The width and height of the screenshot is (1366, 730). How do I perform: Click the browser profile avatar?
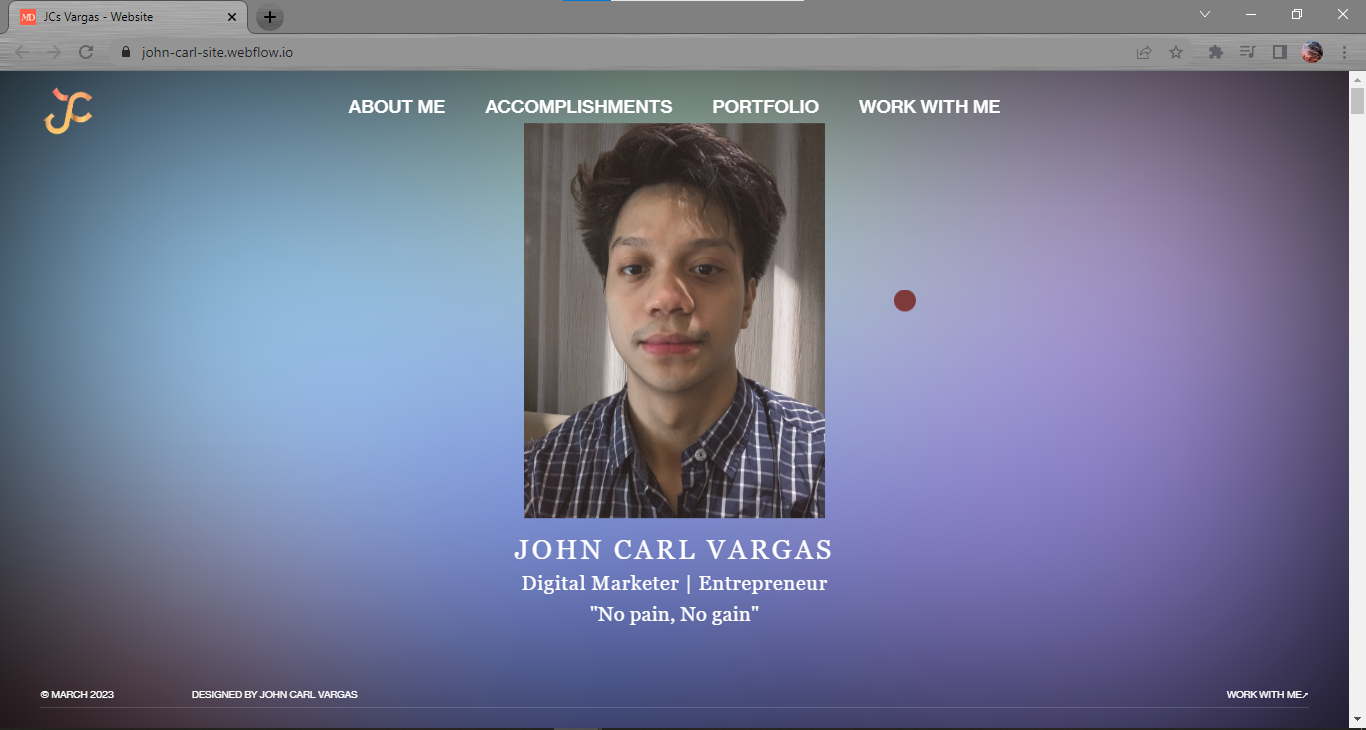(x=1311, y=52)
